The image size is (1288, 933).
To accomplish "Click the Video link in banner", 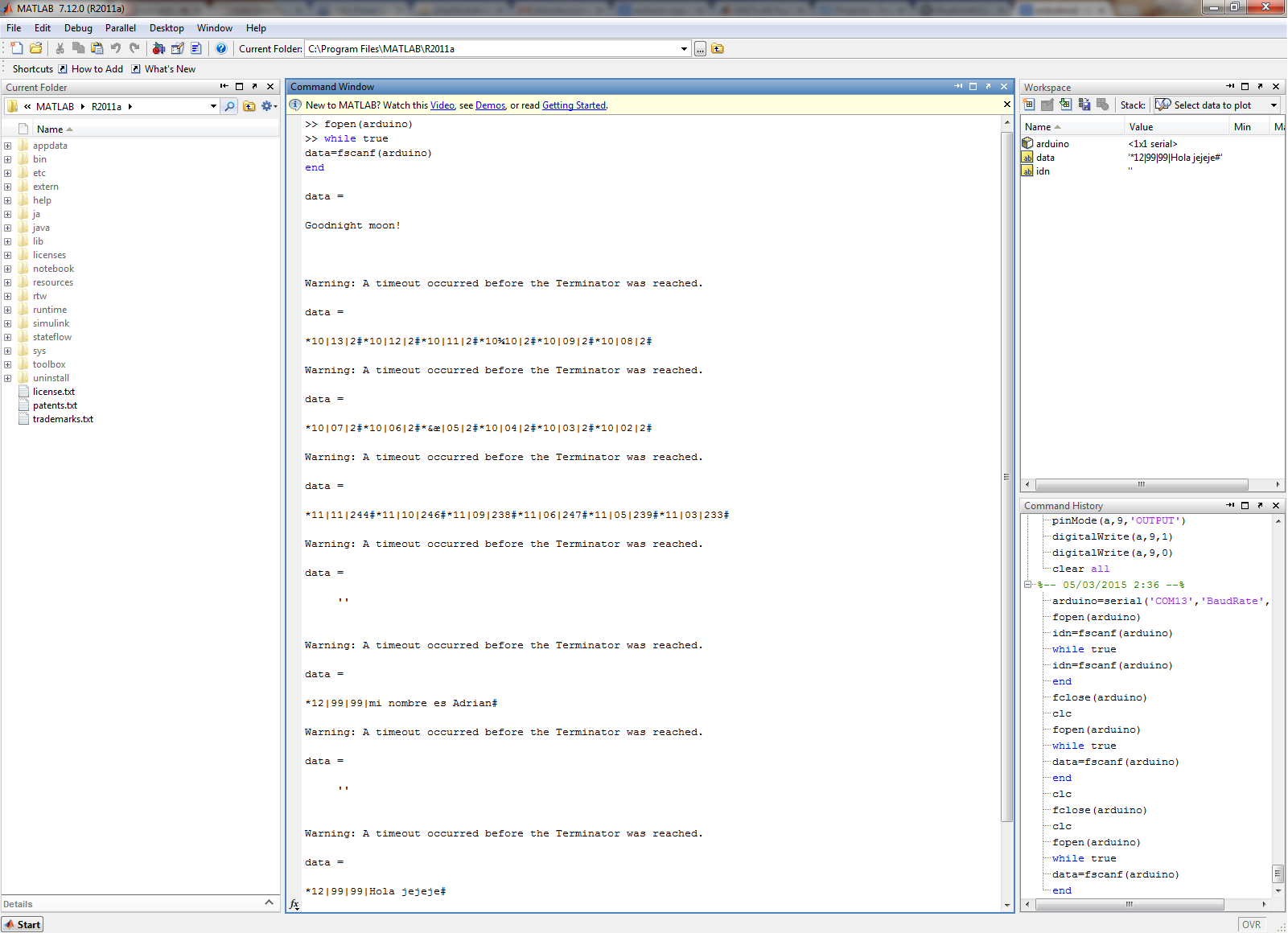I will coord(442,105).
